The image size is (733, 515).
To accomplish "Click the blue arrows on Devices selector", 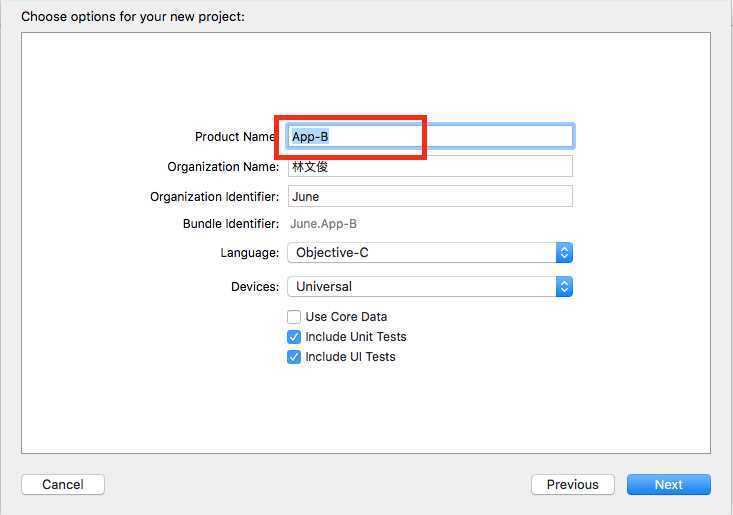I will [x=564, y=287].
